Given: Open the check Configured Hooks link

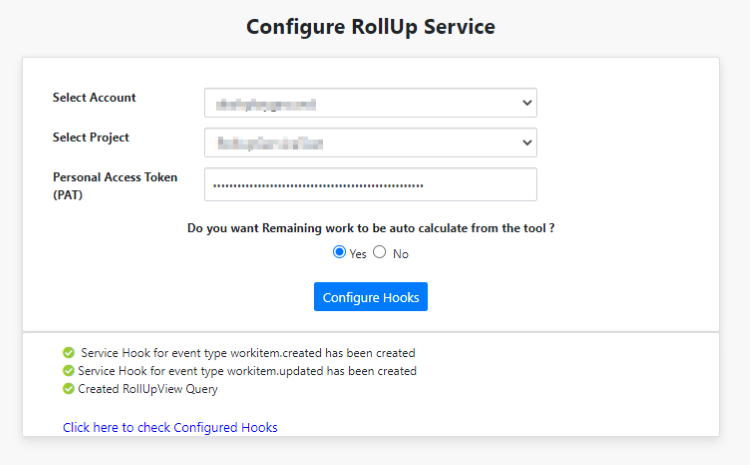Looking at the screenshot, I should (170, 427).
